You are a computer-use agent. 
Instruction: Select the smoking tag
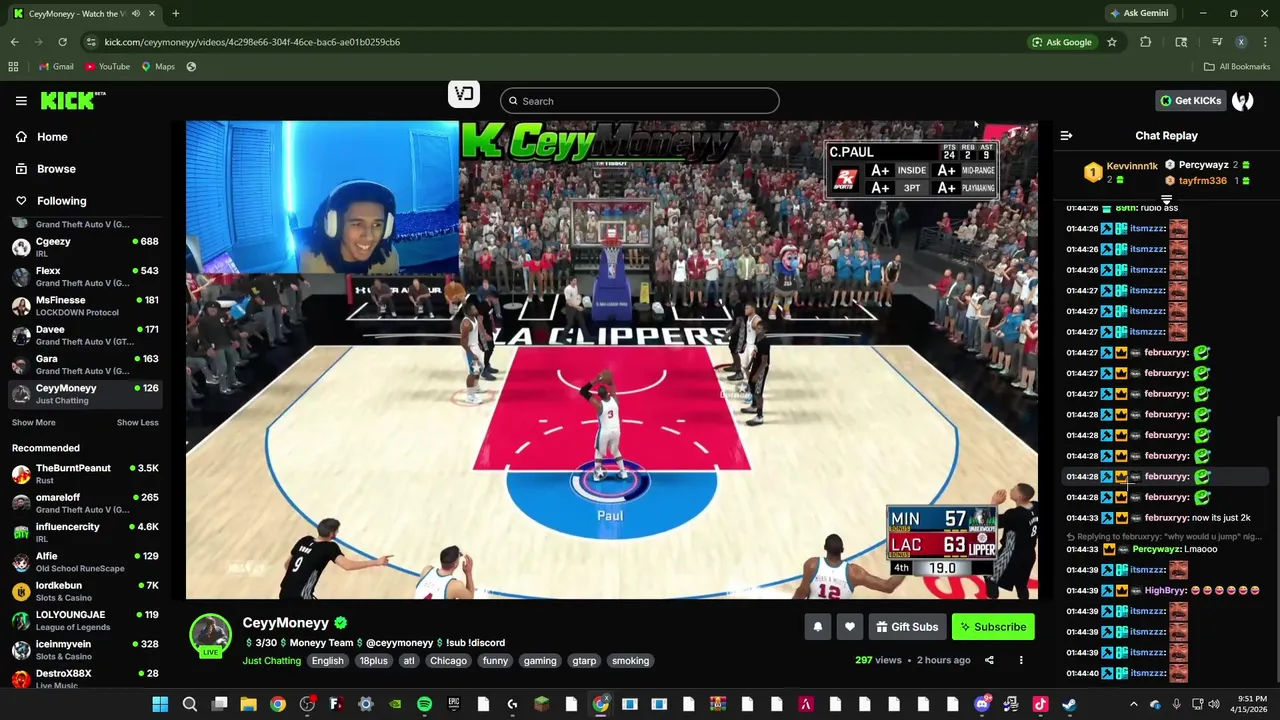point(630,661)
